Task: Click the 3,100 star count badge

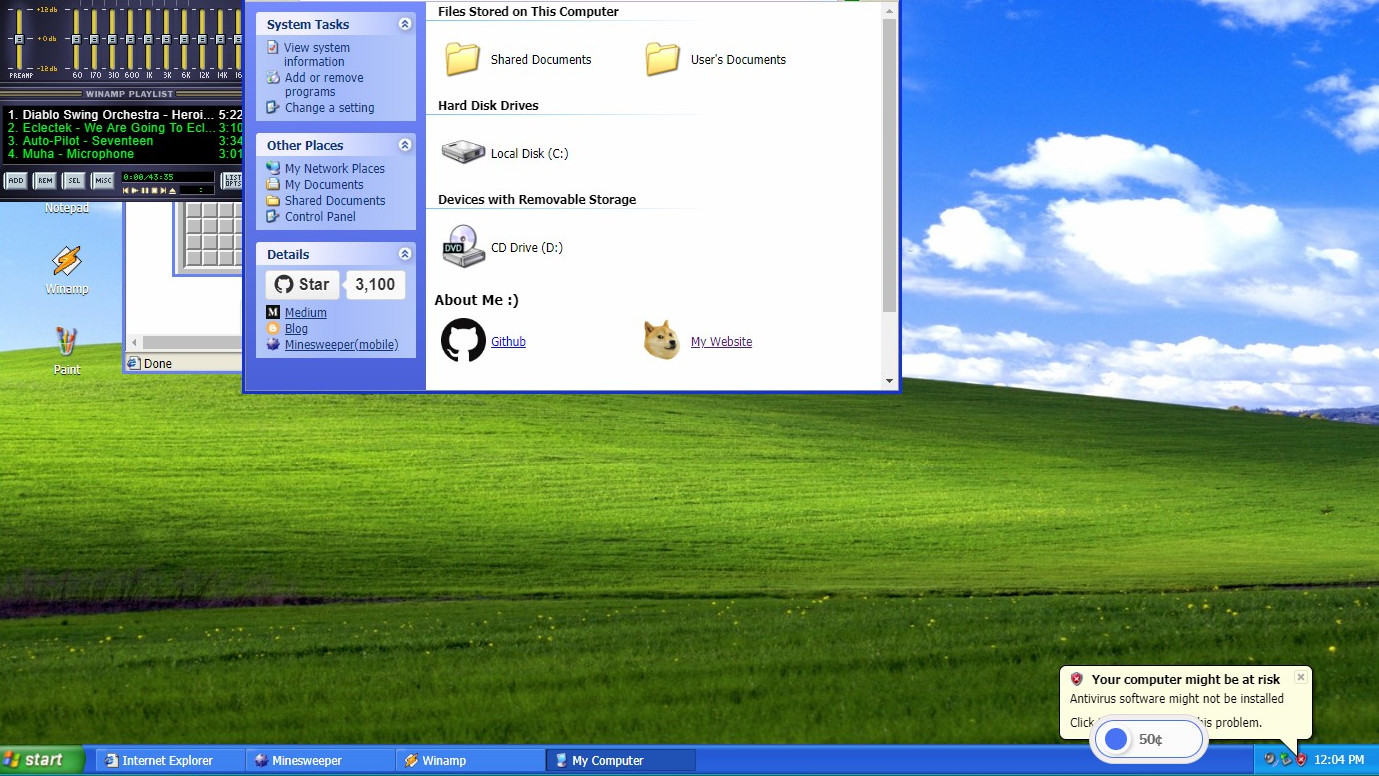Action: click(375, 284)
